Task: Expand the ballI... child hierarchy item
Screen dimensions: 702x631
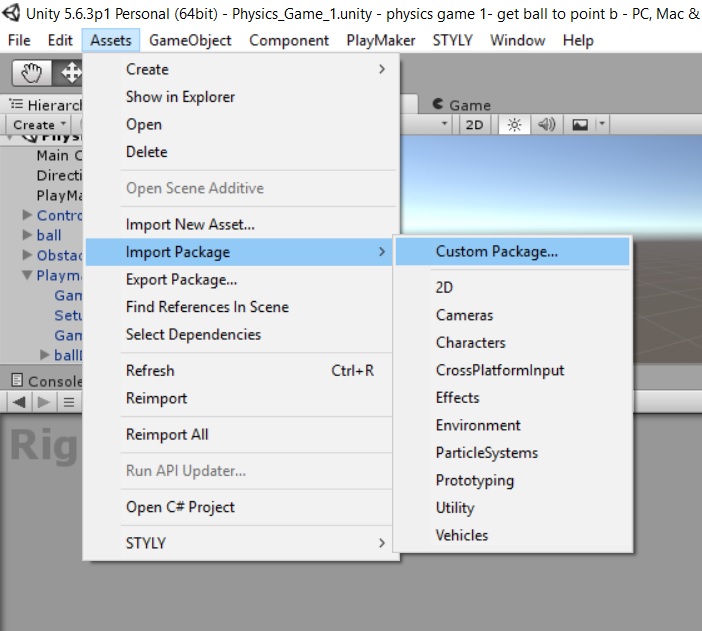Action: 44,355
